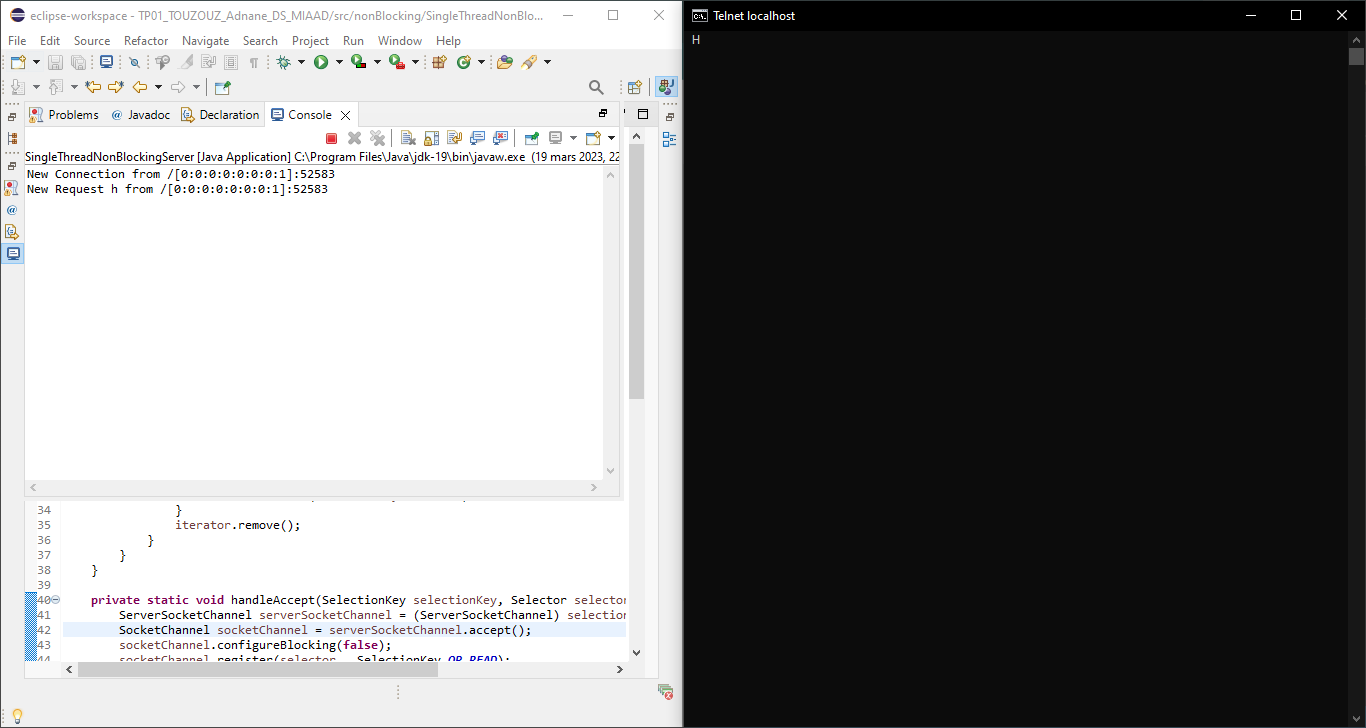The width and height of the screenshot is (1366, 728).
Task: Switch to the Declaration tab
Action: pyautogui.click(x=220, y=115)
